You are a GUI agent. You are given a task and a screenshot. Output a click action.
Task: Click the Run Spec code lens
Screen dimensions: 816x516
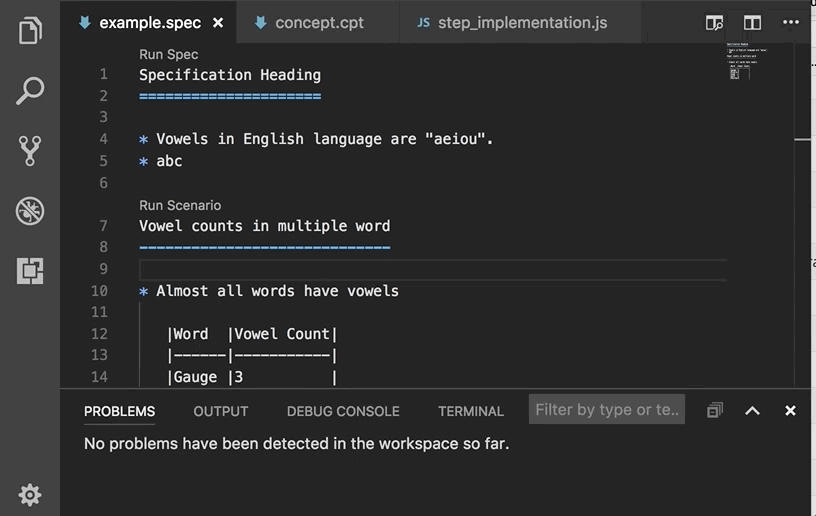click(x=169, y=54)
